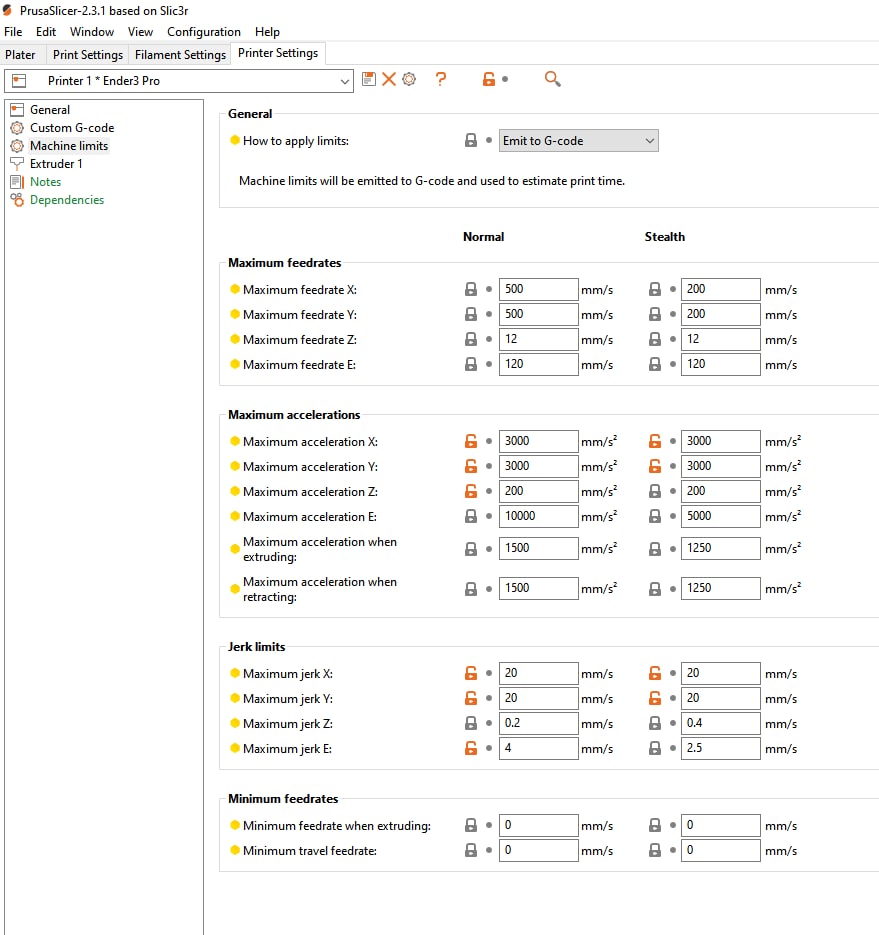Click the gear icon next to delete preset
Viewport: 879px width, 935px height.
point(409,79)
